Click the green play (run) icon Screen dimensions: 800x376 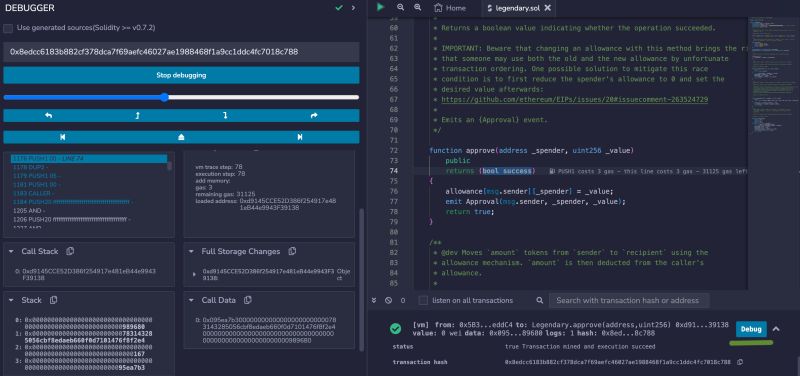(x=380, y=7)
